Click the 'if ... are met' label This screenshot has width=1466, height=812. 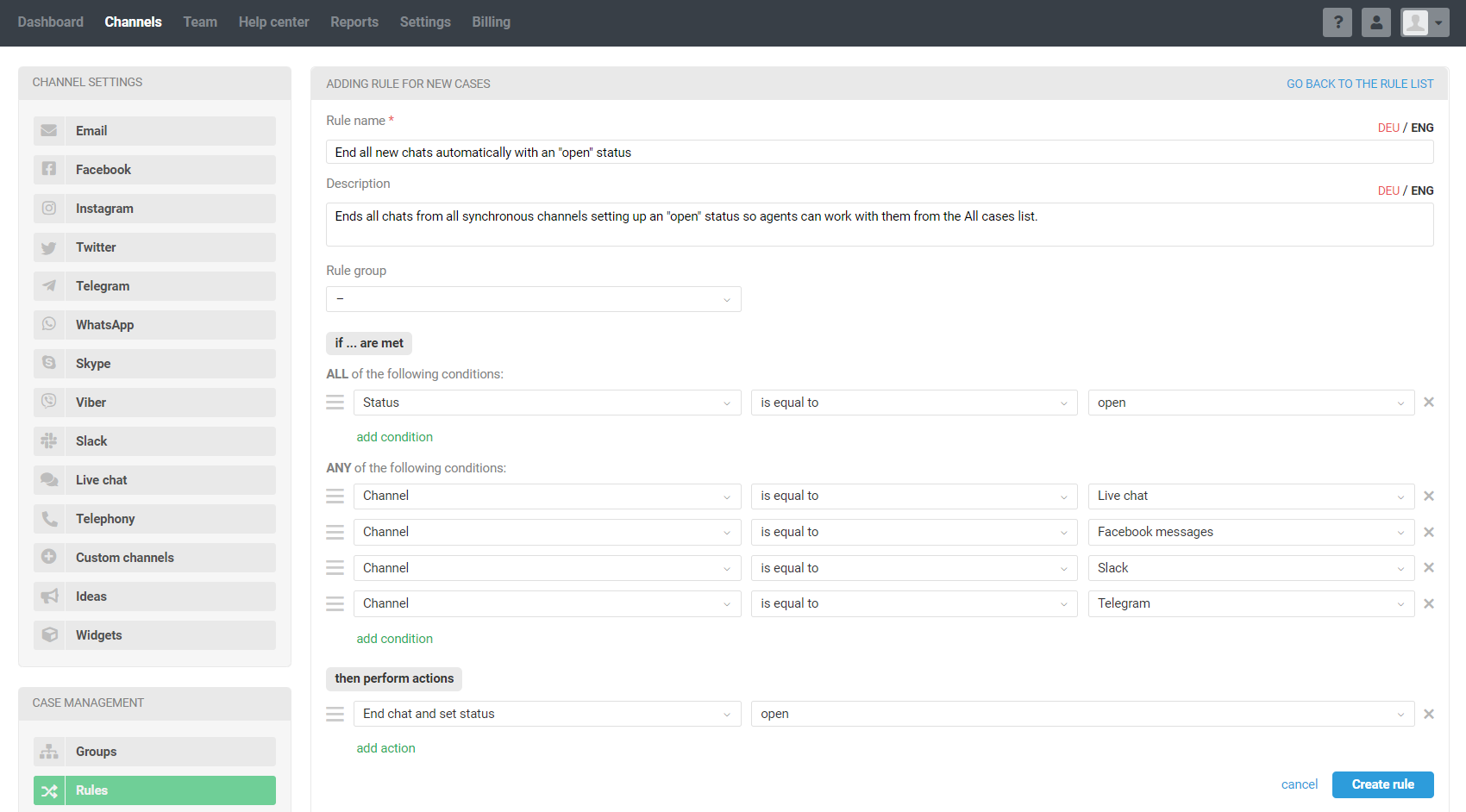[x=369, y=343]
